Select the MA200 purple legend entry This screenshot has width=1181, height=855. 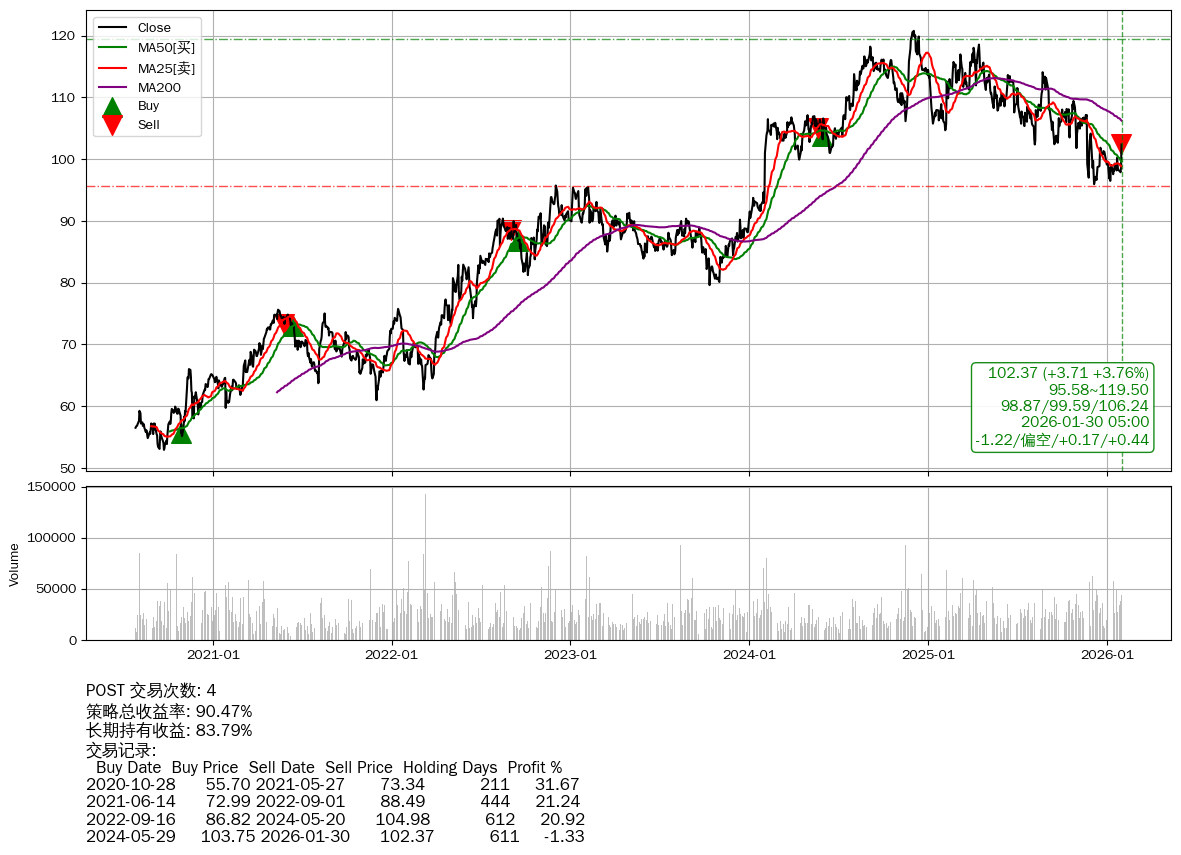[158, 87]
